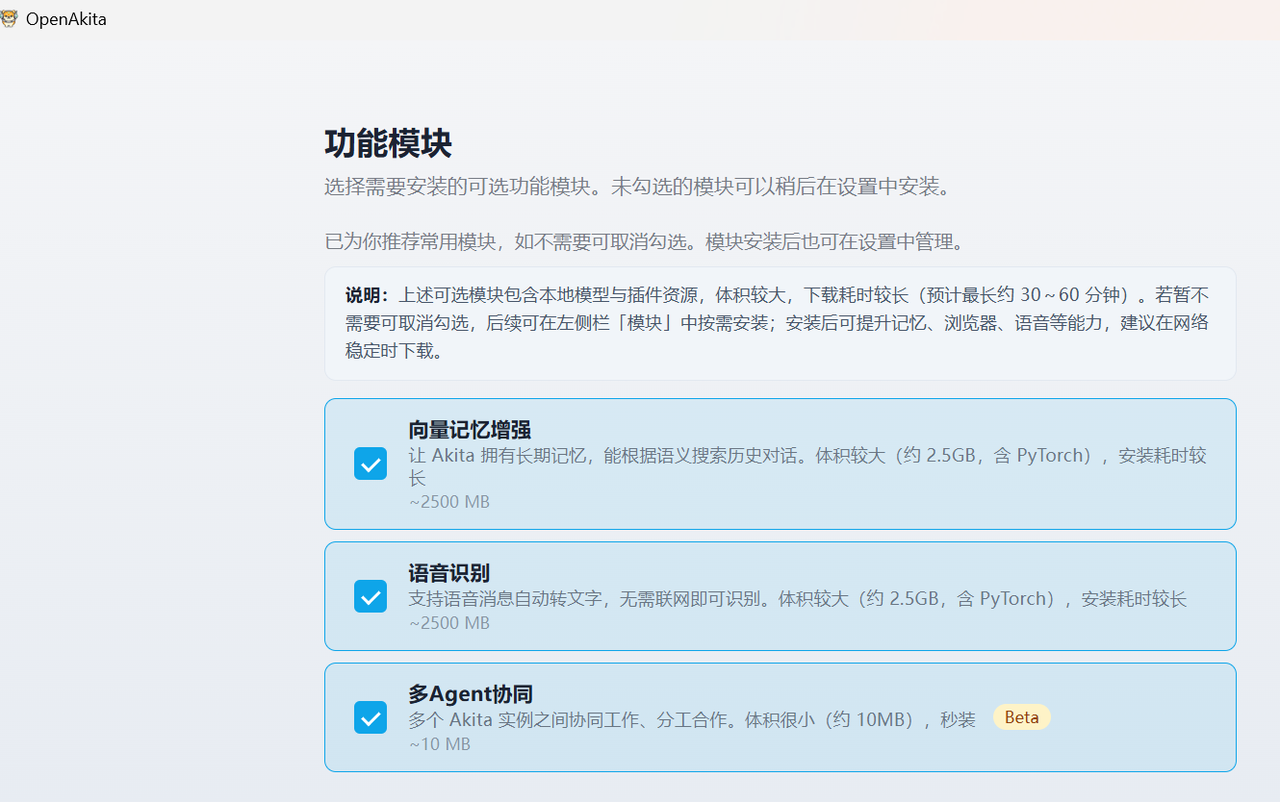Click the 说明 information box
This screenshot has height=802, width=1280.
[x=780, y=323]
